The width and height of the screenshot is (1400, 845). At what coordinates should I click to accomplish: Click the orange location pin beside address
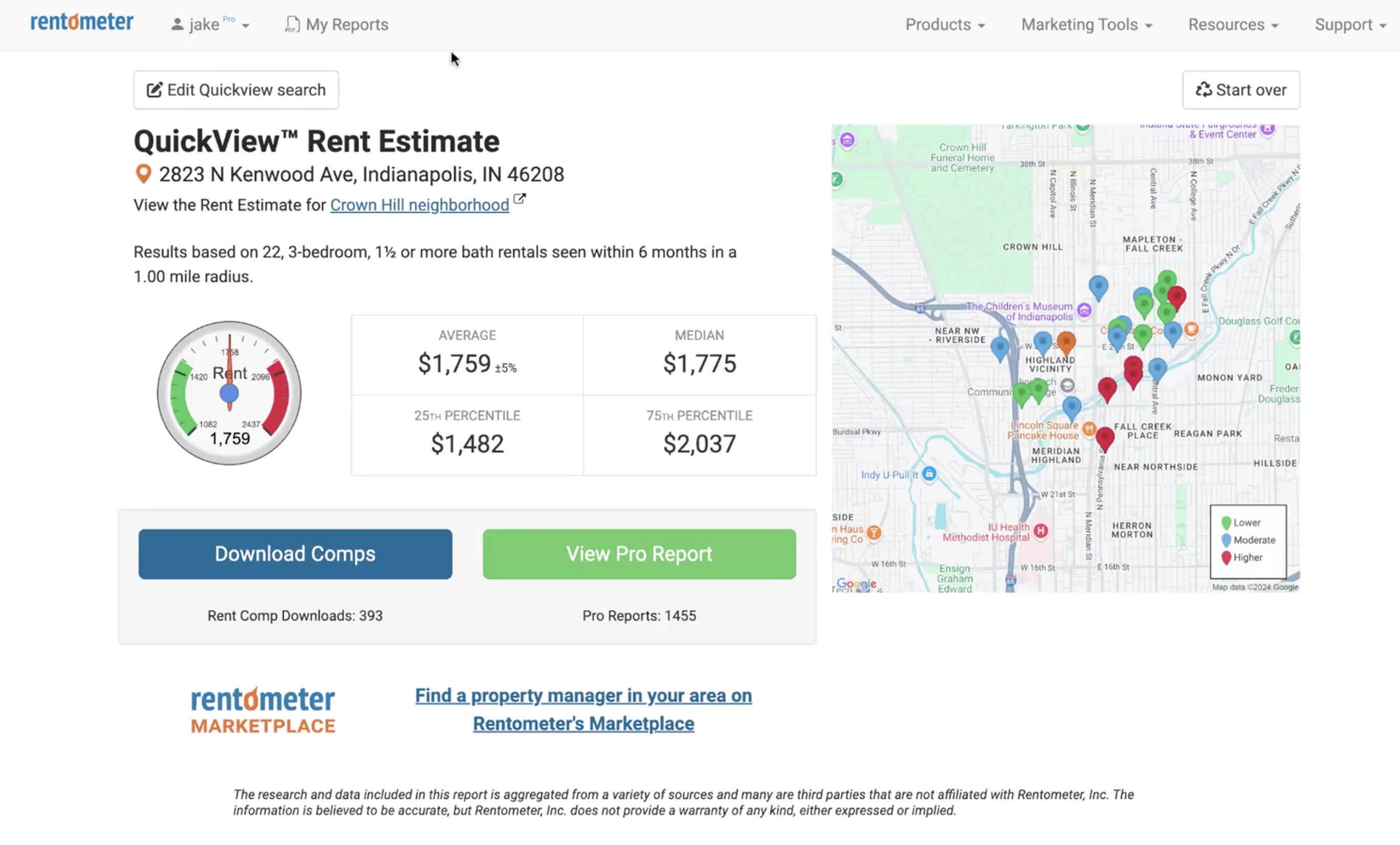(143, 174)
